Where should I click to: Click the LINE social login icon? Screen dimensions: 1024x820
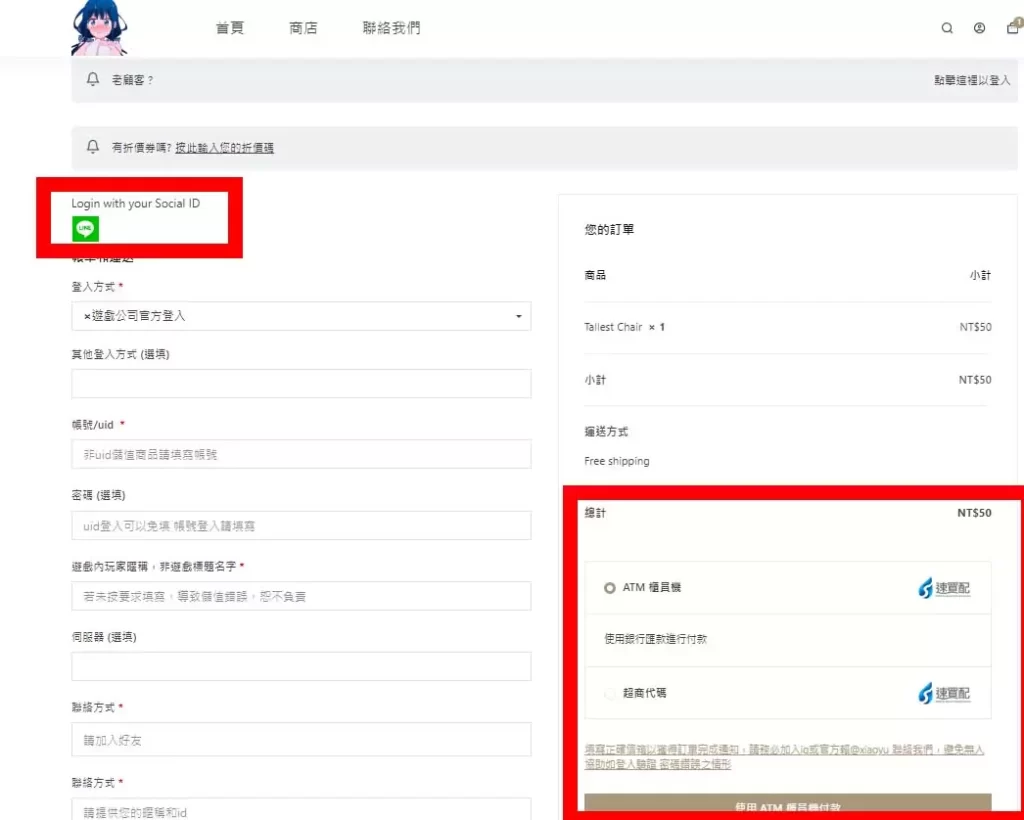pos(84,228)
